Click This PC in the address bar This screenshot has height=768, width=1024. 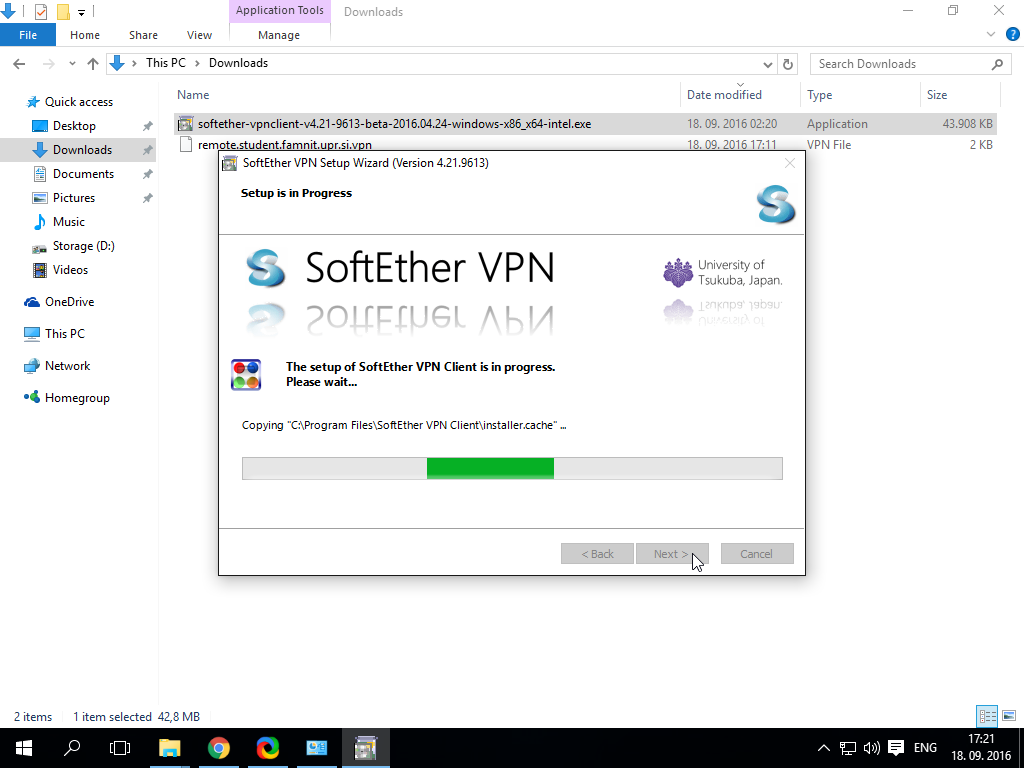click(x=166, y=63)
